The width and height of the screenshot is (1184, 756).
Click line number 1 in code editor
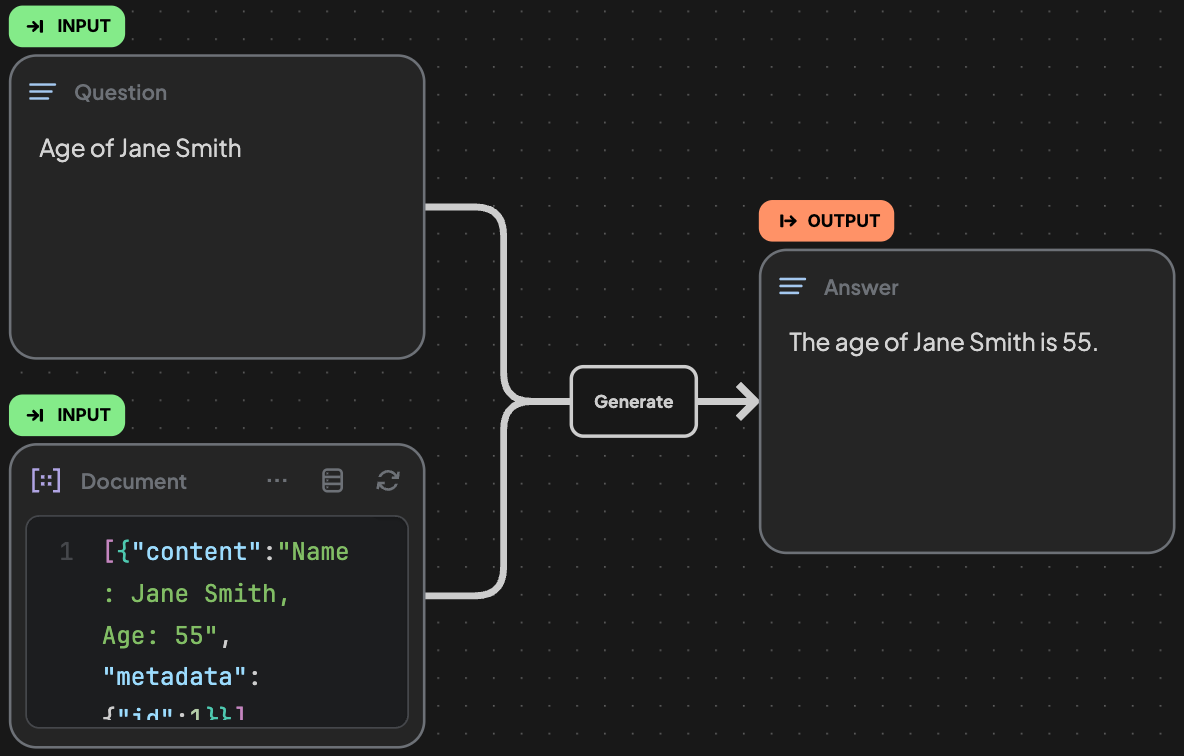66,551
